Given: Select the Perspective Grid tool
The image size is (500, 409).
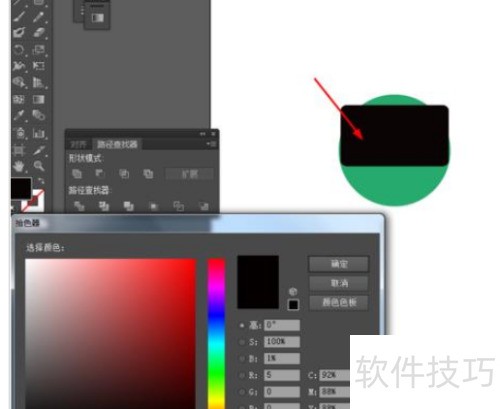Looking at the screenshot, I should click(38, 82).
